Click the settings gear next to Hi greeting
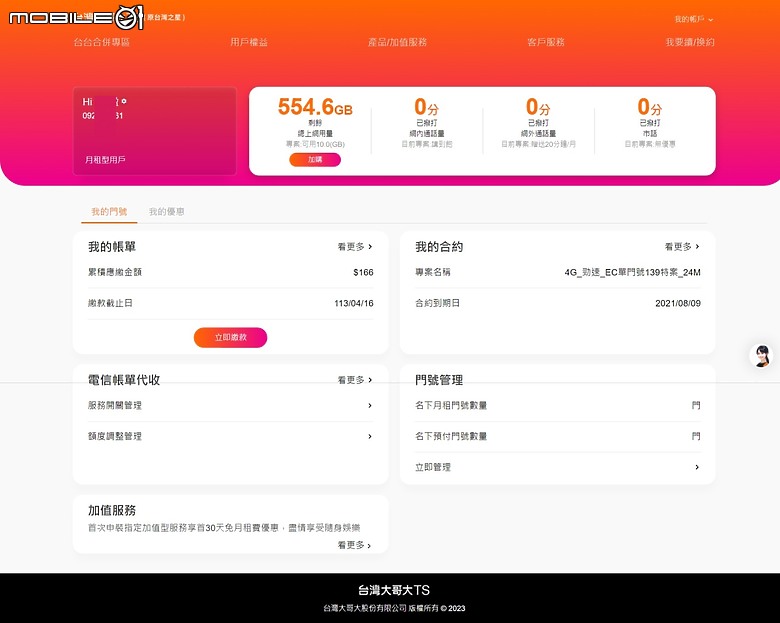The height and width of the screenshot is (623, 780). coord(124,102)
